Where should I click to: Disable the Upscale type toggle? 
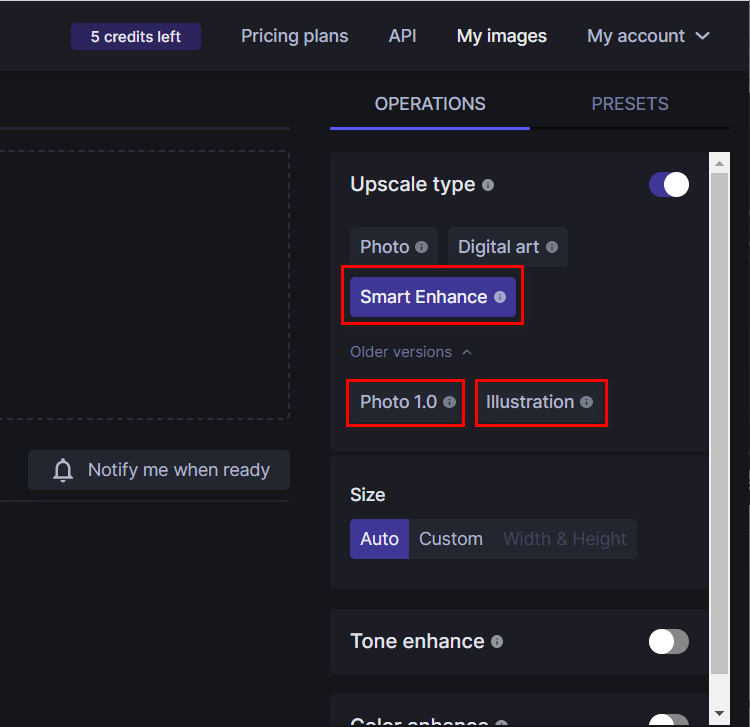click(x=669, y=185)
